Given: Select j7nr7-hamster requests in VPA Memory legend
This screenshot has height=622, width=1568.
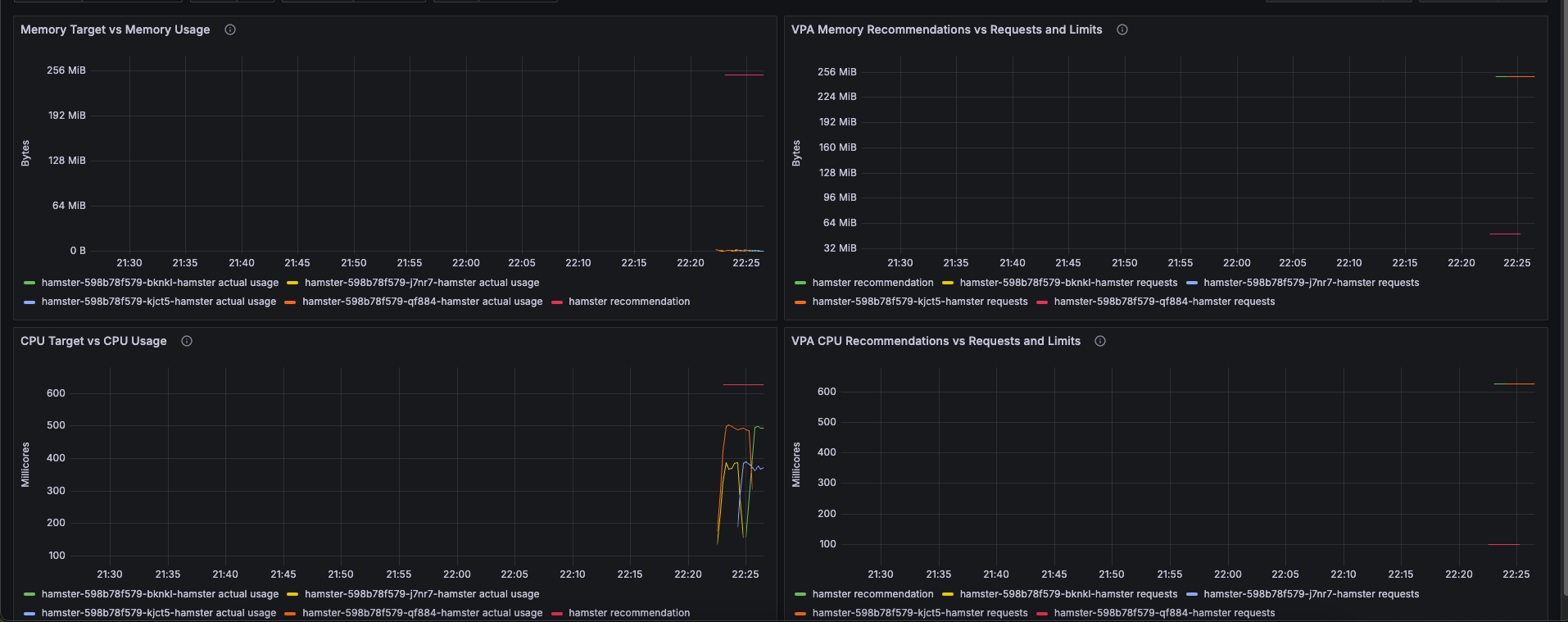Looking at the screenshot, I should (1311, 283).
